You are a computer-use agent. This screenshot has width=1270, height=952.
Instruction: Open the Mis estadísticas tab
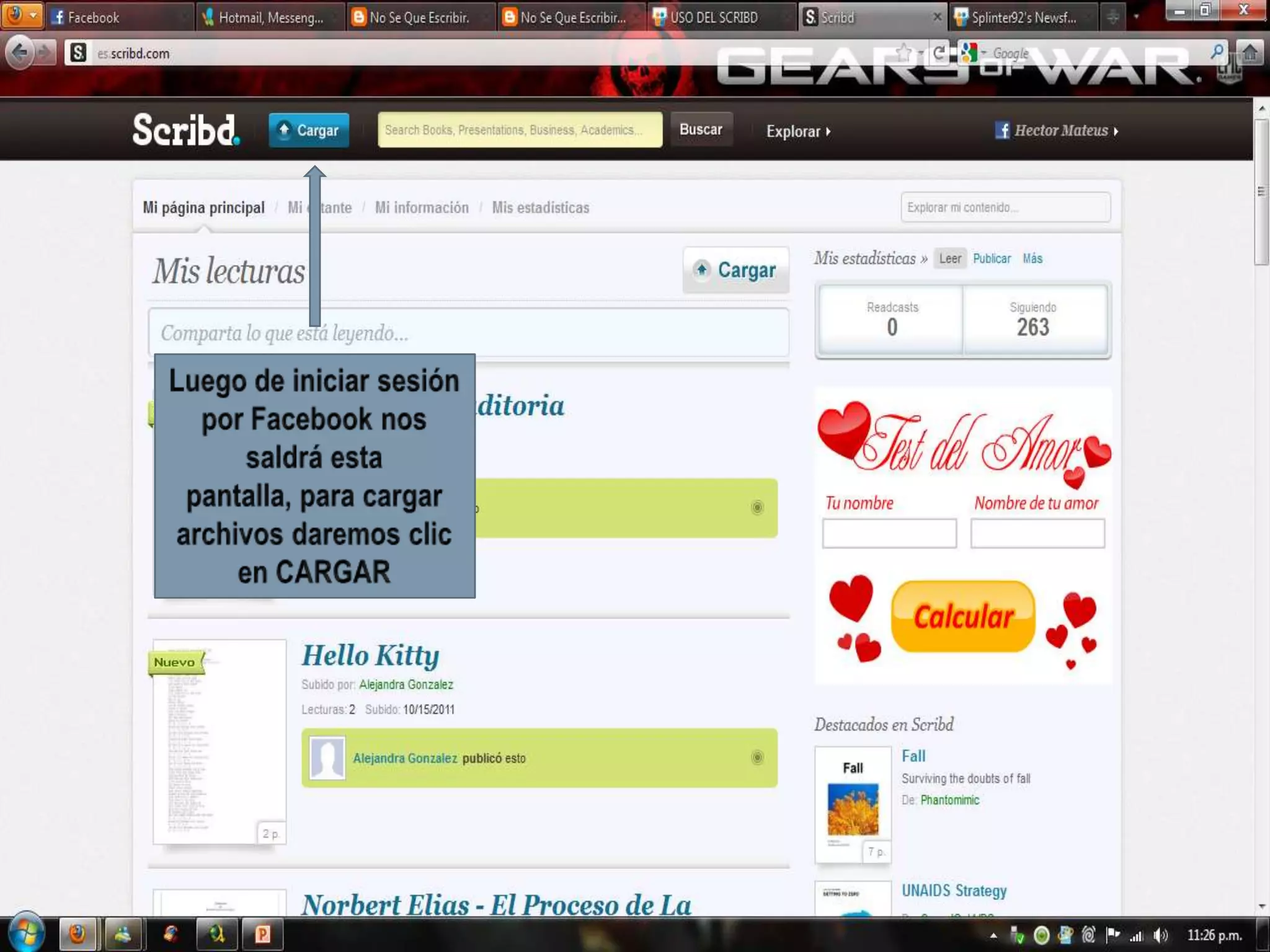(541, 207)
